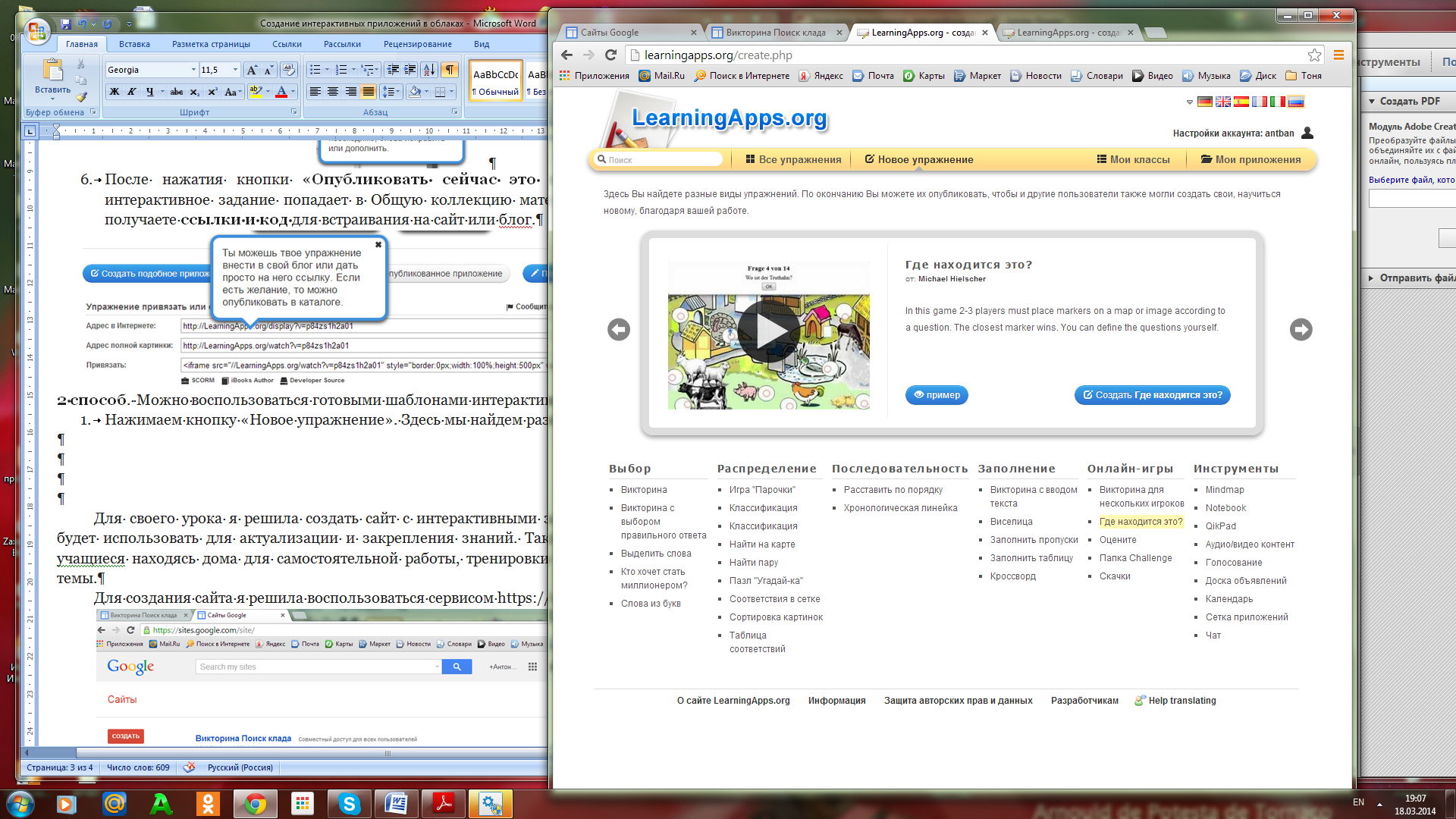Collapse the Создать PDF panel section

1372,101
